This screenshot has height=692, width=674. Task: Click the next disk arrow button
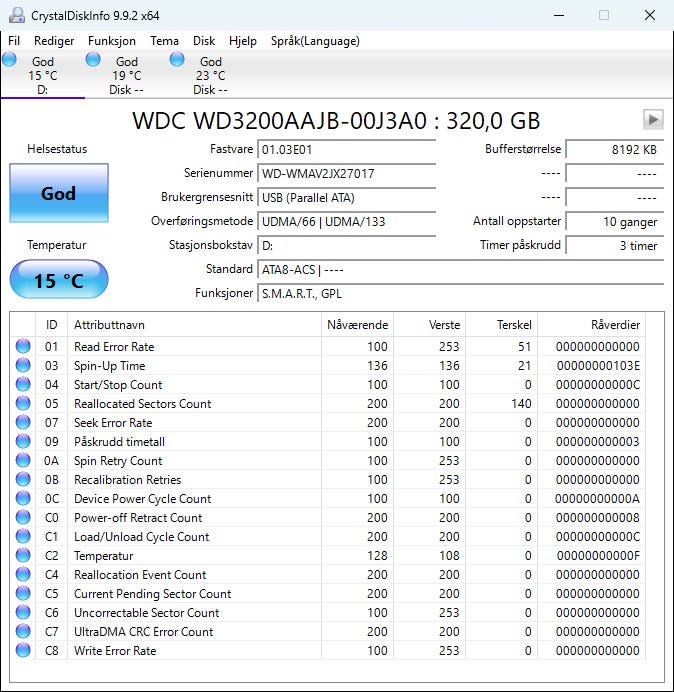pyautogui.click(x=653, y=120)
